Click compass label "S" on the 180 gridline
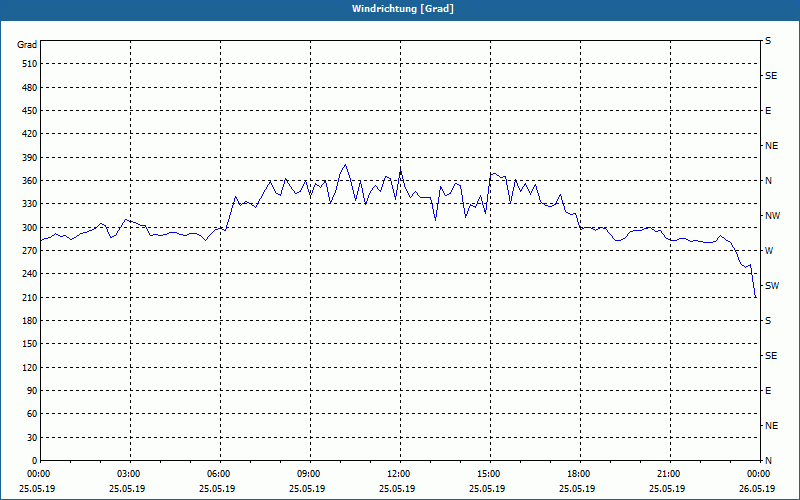This screenshot has width=800, height=500. point(768,320)
